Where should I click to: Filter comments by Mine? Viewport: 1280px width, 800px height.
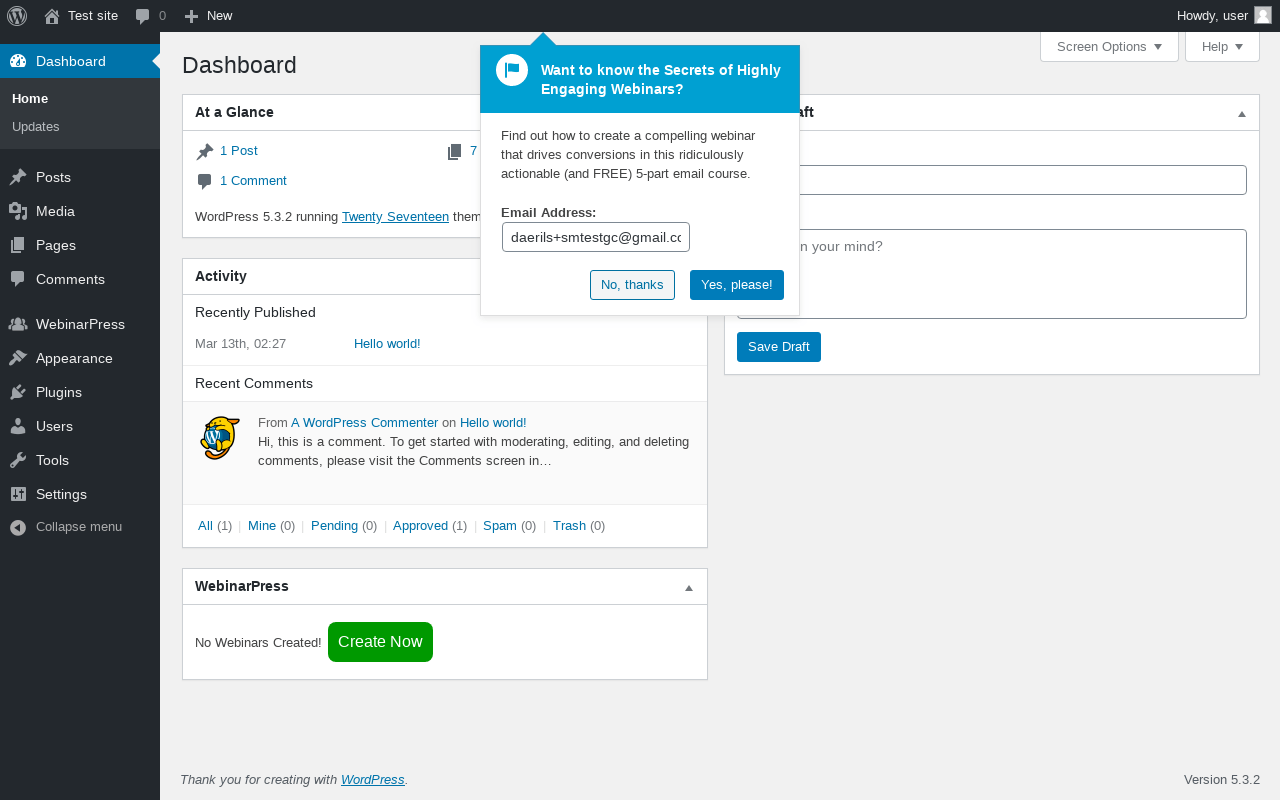click(262, 526)
